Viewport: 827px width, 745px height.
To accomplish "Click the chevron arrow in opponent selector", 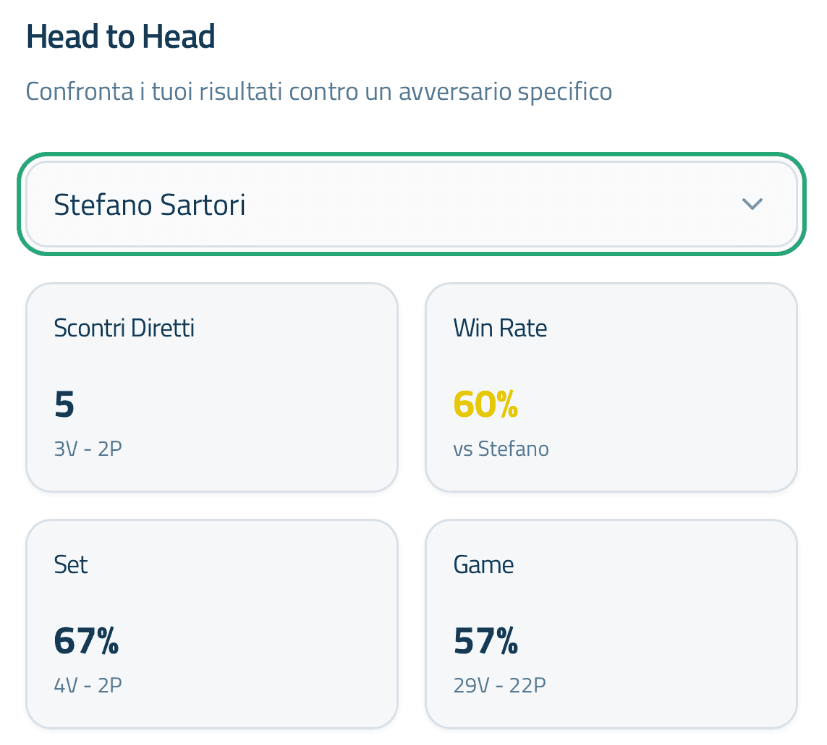I will click(752, 204).
